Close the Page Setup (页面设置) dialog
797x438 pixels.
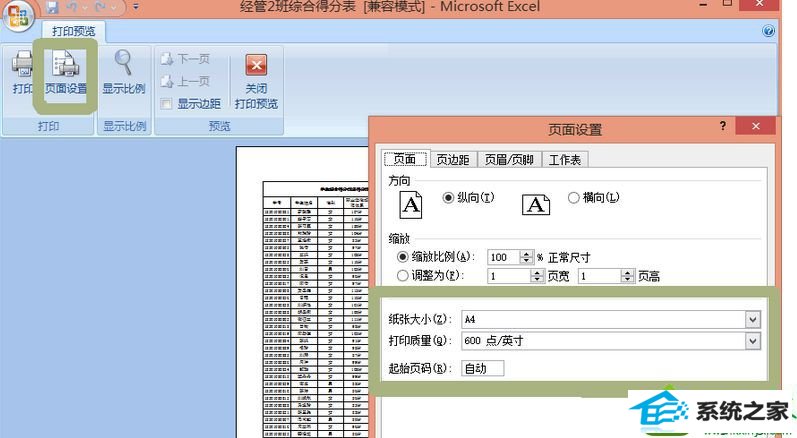pos(756,126)
